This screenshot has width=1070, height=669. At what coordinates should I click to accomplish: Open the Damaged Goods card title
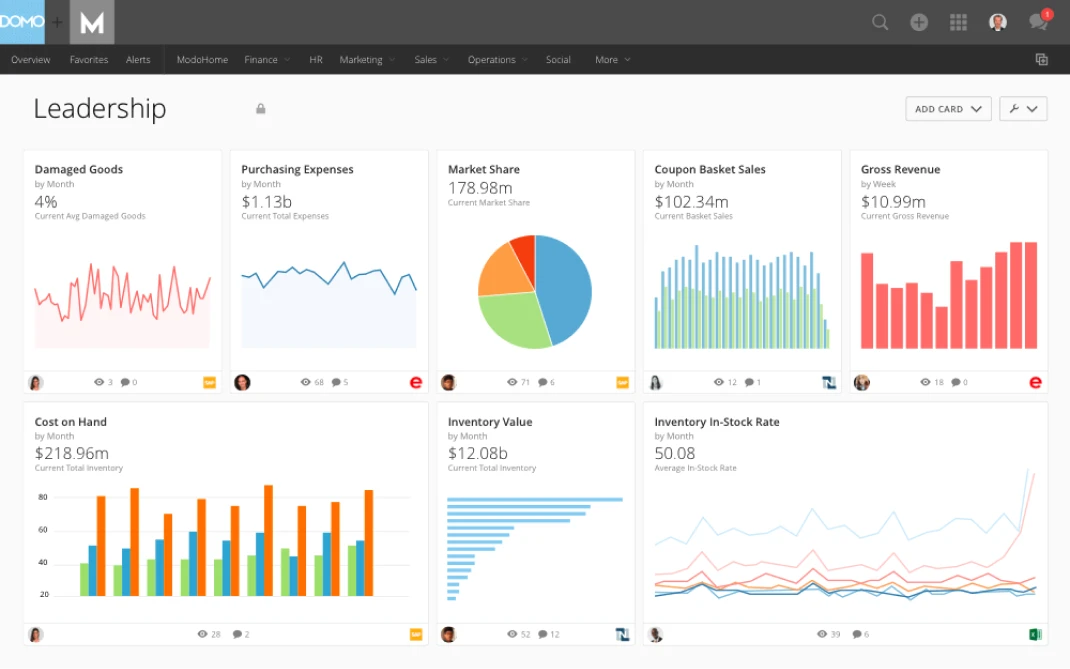tap(78, 169)
